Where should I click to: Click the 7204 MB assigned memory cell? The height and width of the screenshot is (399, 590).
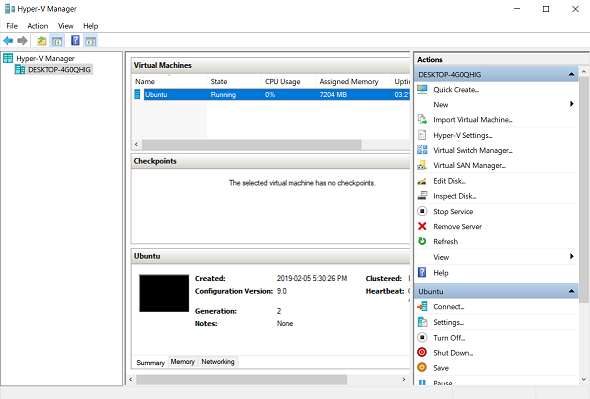point(333,94)
